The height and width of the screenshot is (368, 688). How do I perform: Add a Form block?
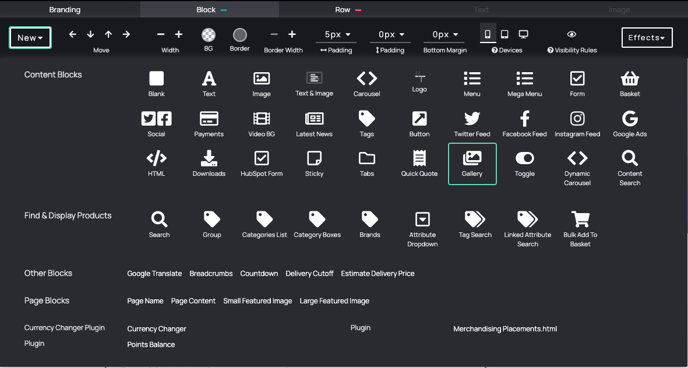click(x=577, y=84)
